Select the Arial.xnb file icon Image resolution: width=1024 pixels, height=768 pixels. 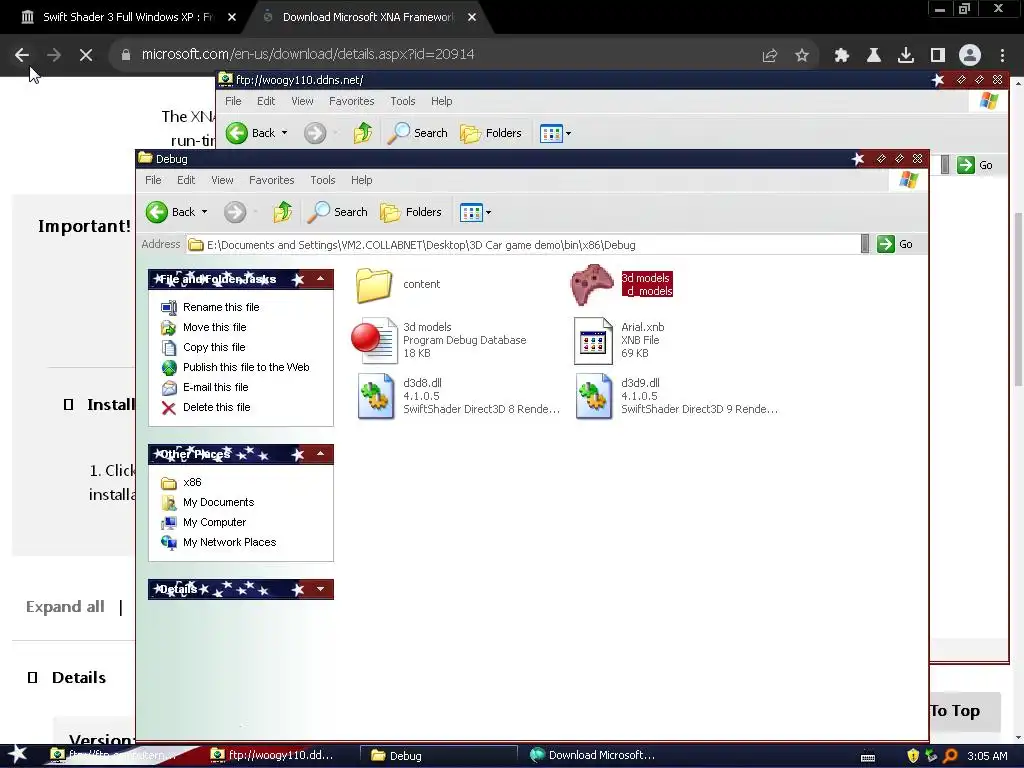coord(593,340)
